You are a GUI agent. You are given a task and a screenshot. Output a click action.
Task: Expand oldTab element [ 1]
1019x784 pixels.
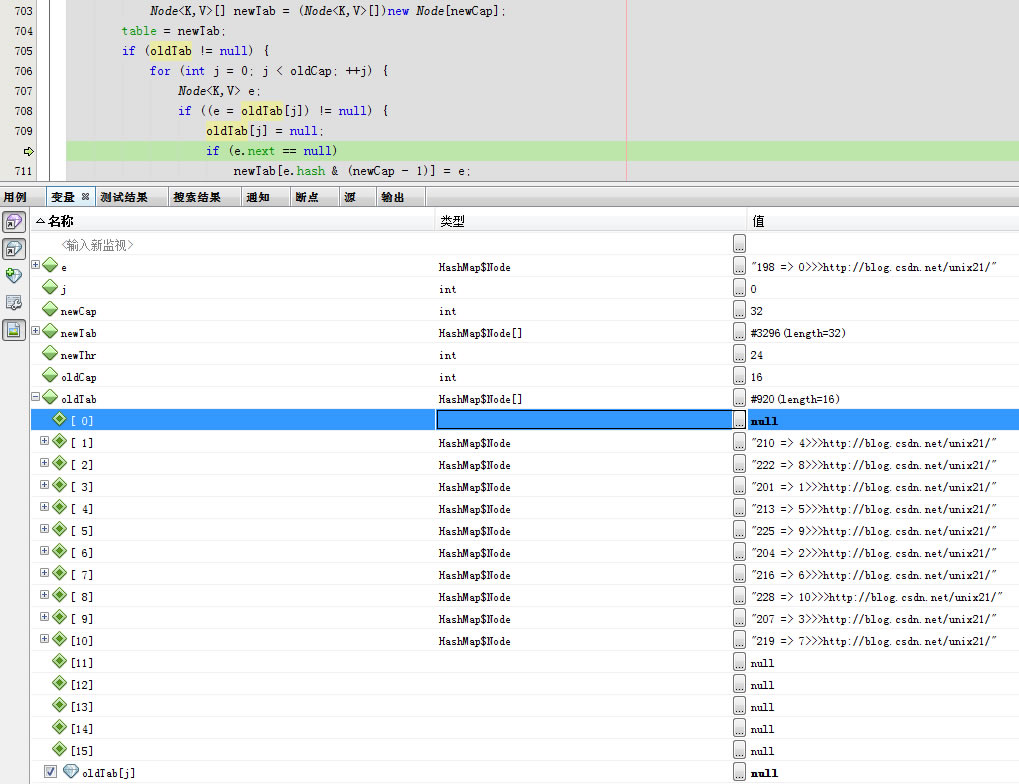tap(44, 441)
